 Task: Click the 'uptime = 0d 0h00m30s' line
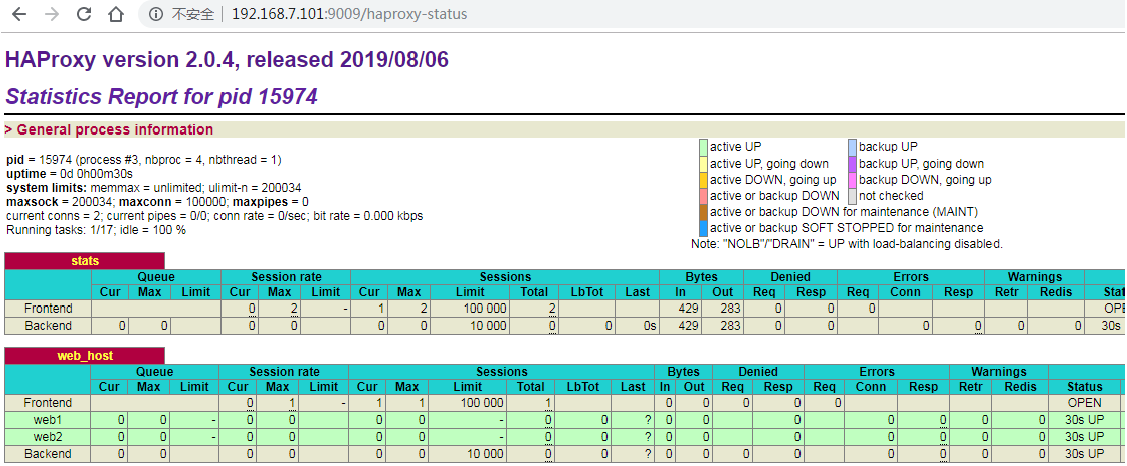click(x=69, y=174)
